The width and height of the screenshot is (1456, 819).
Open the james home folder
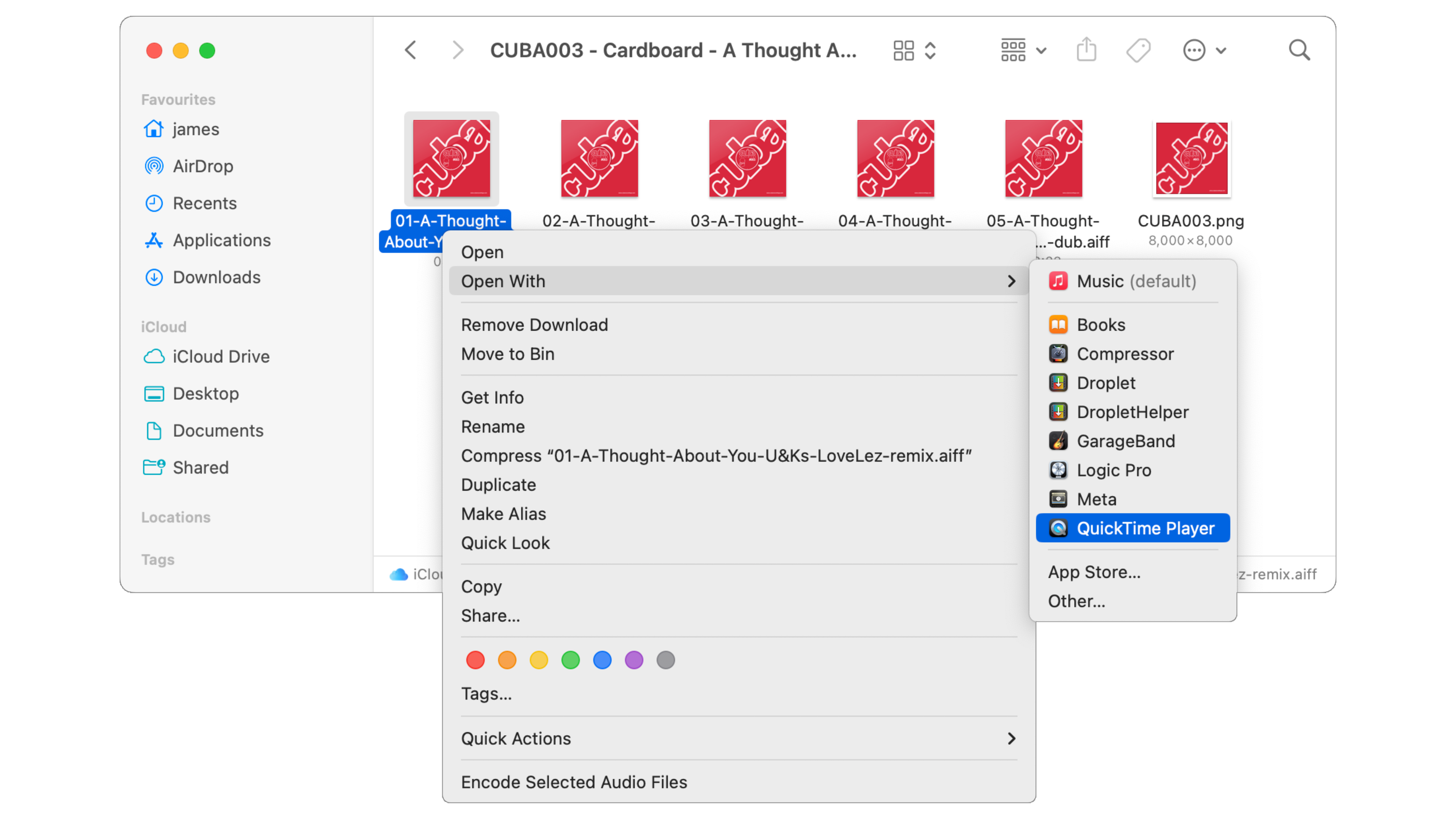coord(182,129)
